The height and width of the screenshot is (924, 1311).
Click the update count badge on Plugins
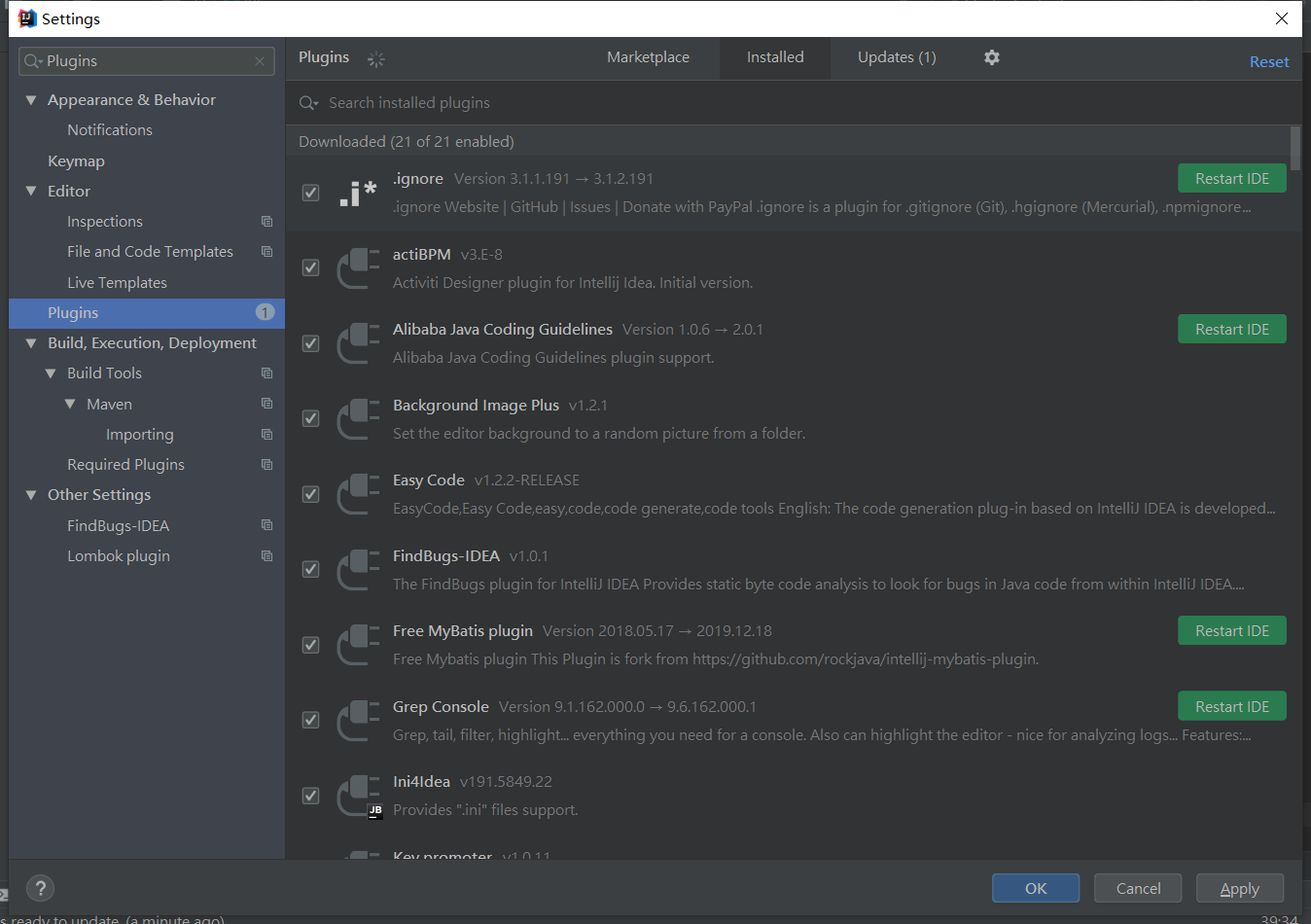click(265, 312)
